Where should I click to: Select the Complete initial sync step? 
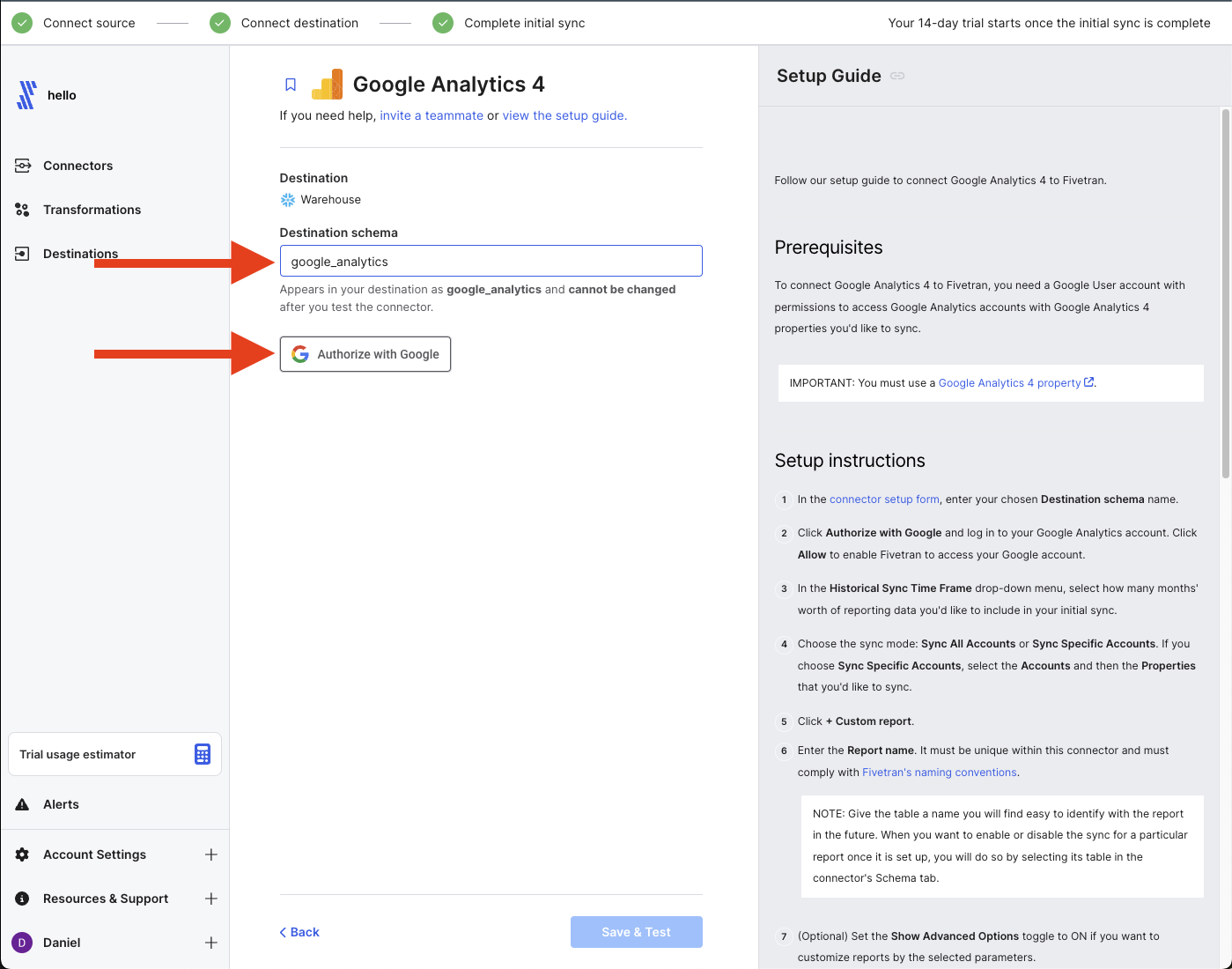point(525,23)
